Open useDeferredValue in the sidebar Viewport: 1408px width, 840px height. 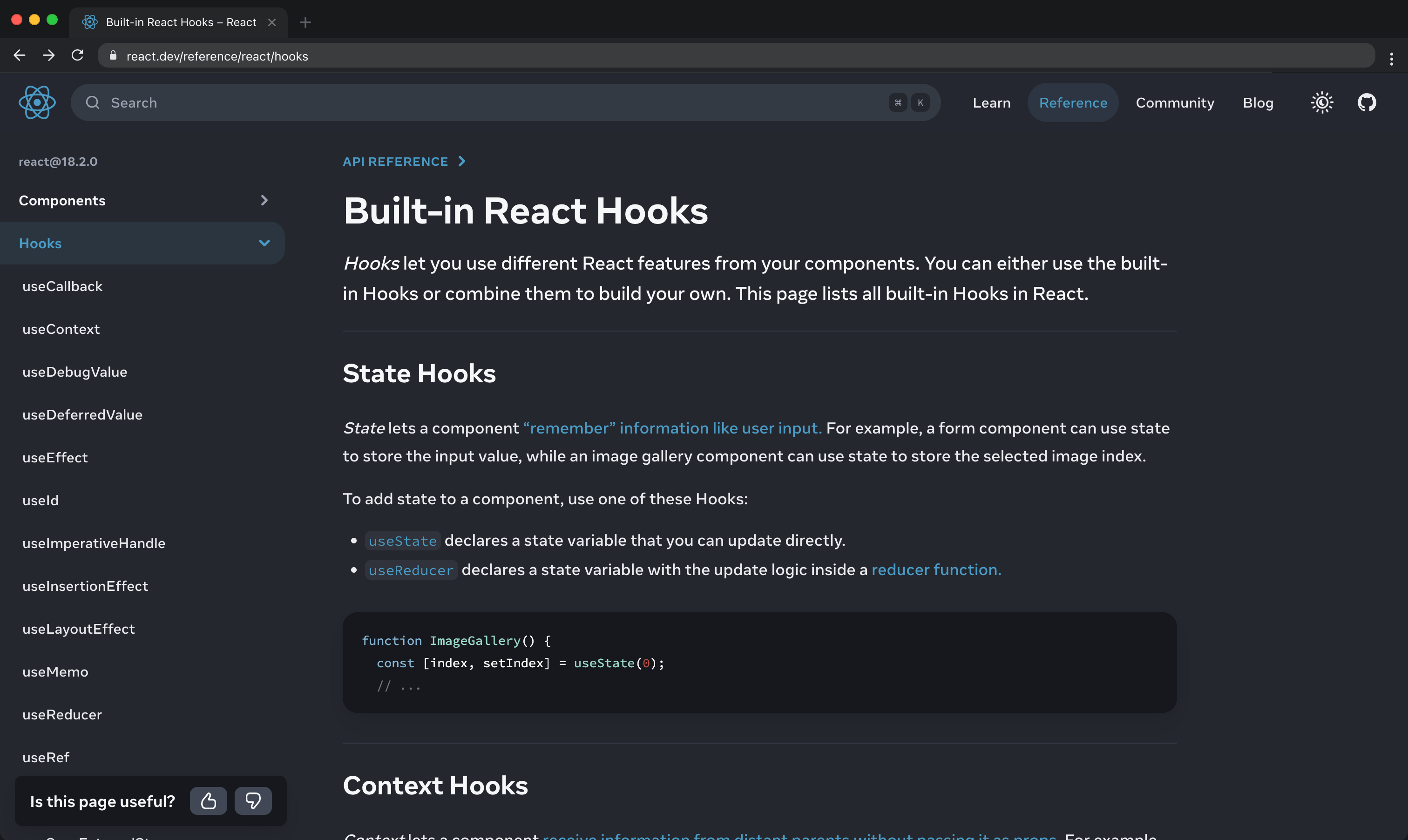coord(82,414)
